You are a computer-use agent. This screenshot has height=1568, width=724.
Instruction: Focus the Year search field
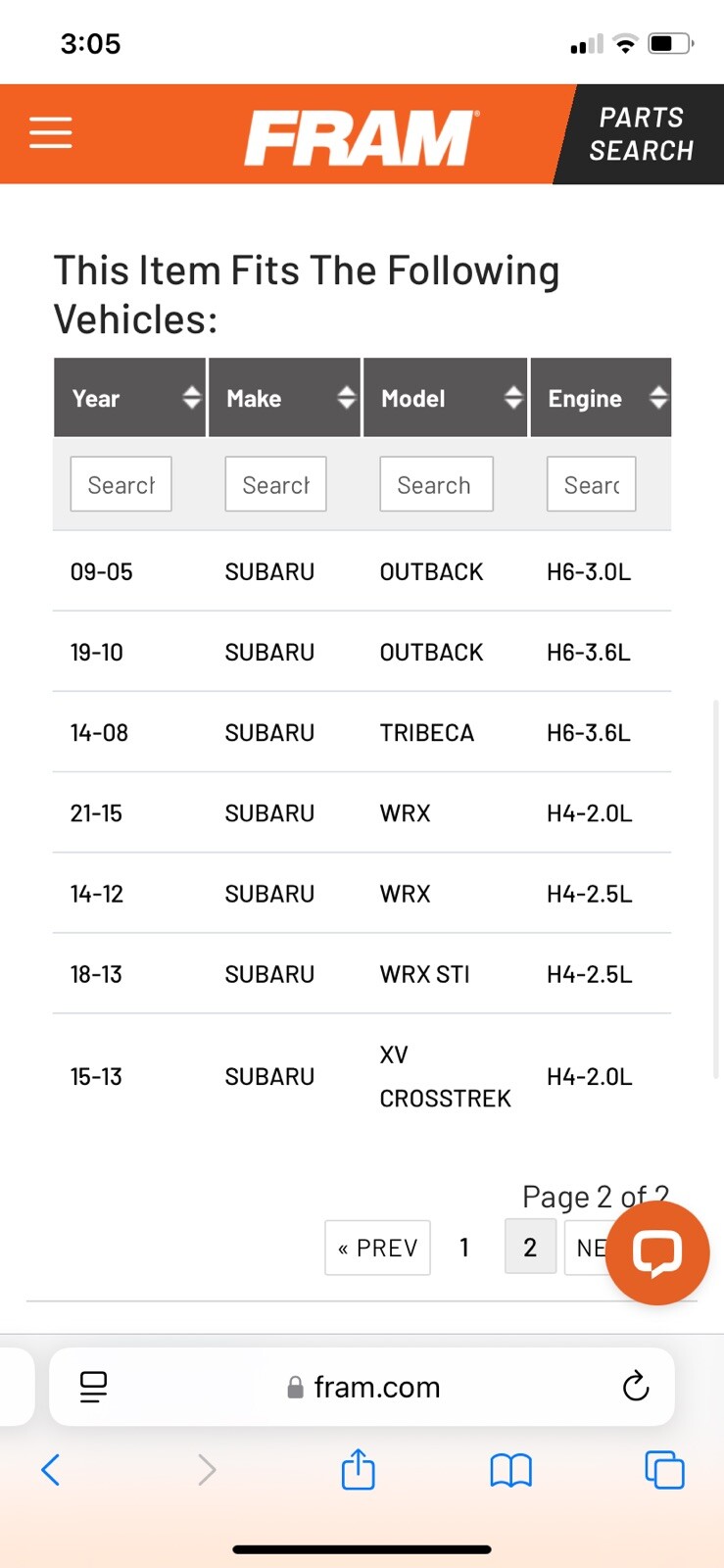pyautogui.click(x=121, y=484)
